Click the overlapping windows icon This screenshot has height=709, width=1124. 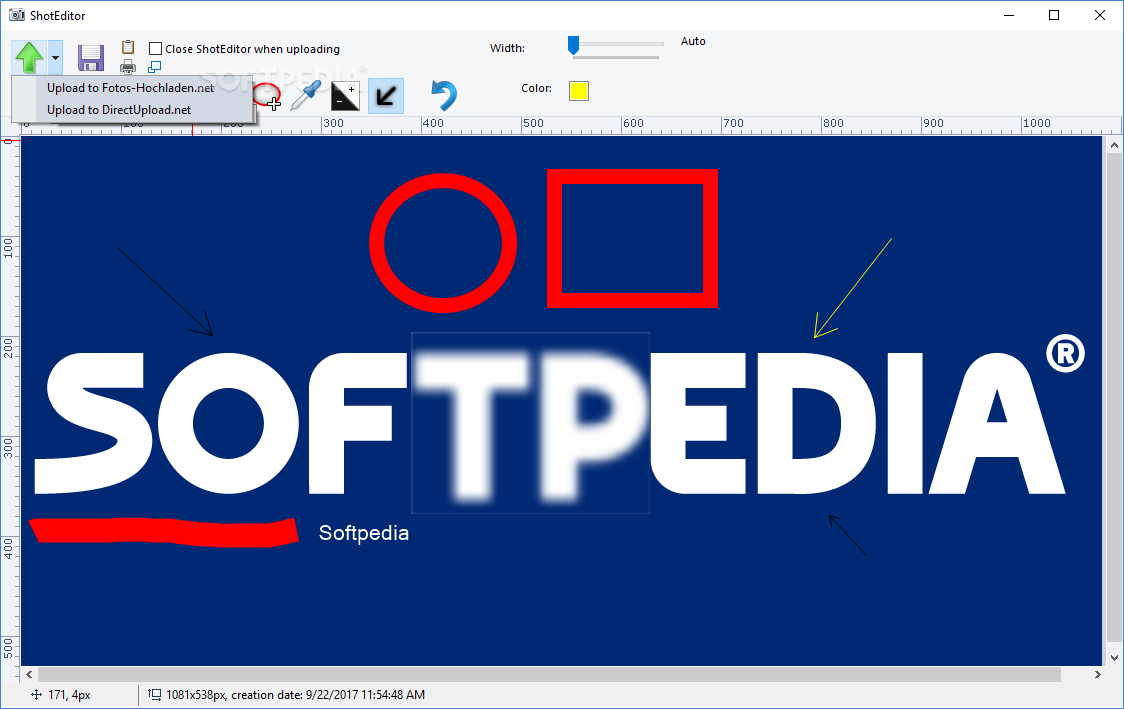[154, 67]
